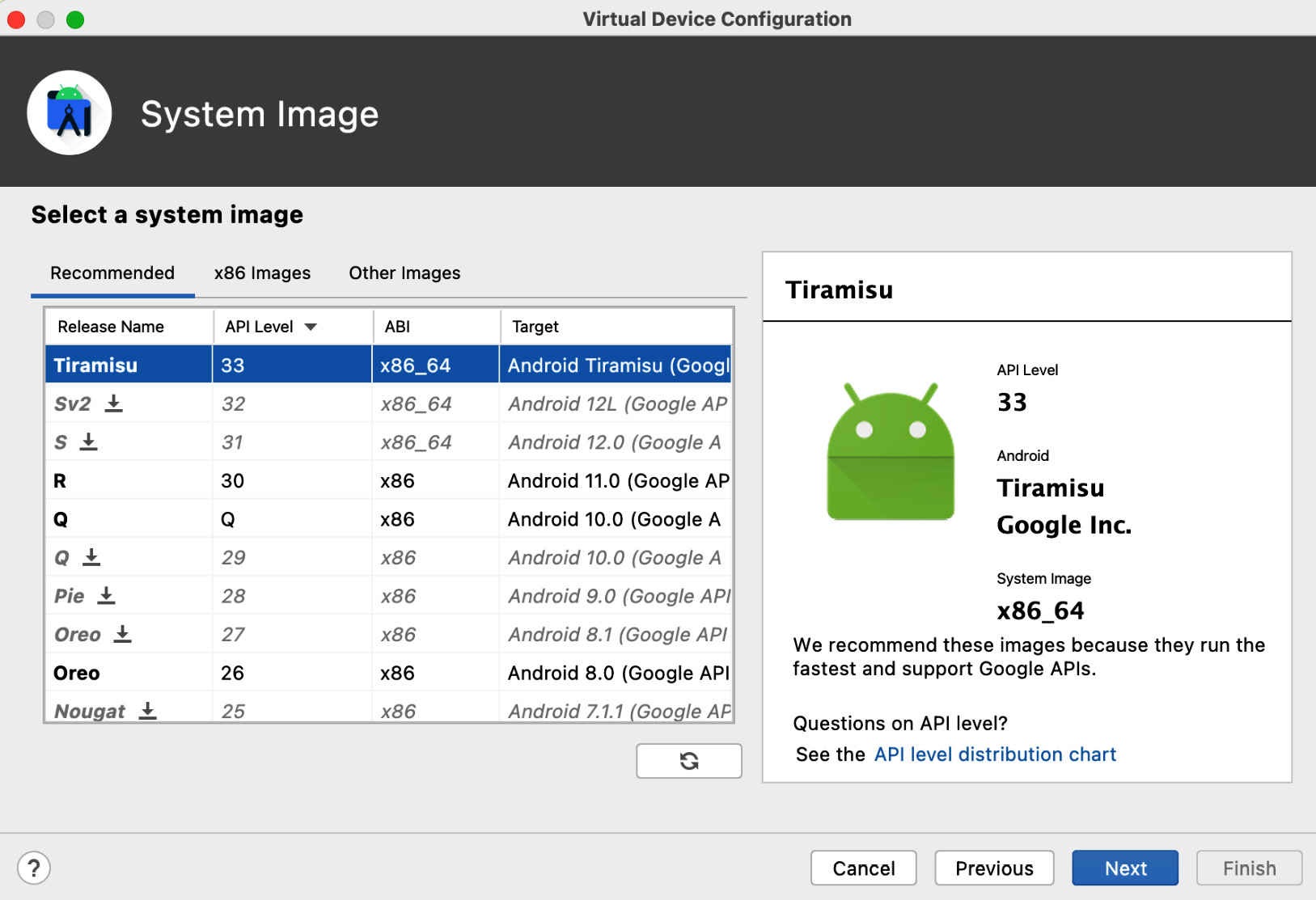Download the S API 31 image

pyautogui.click(x=89, y=442)
